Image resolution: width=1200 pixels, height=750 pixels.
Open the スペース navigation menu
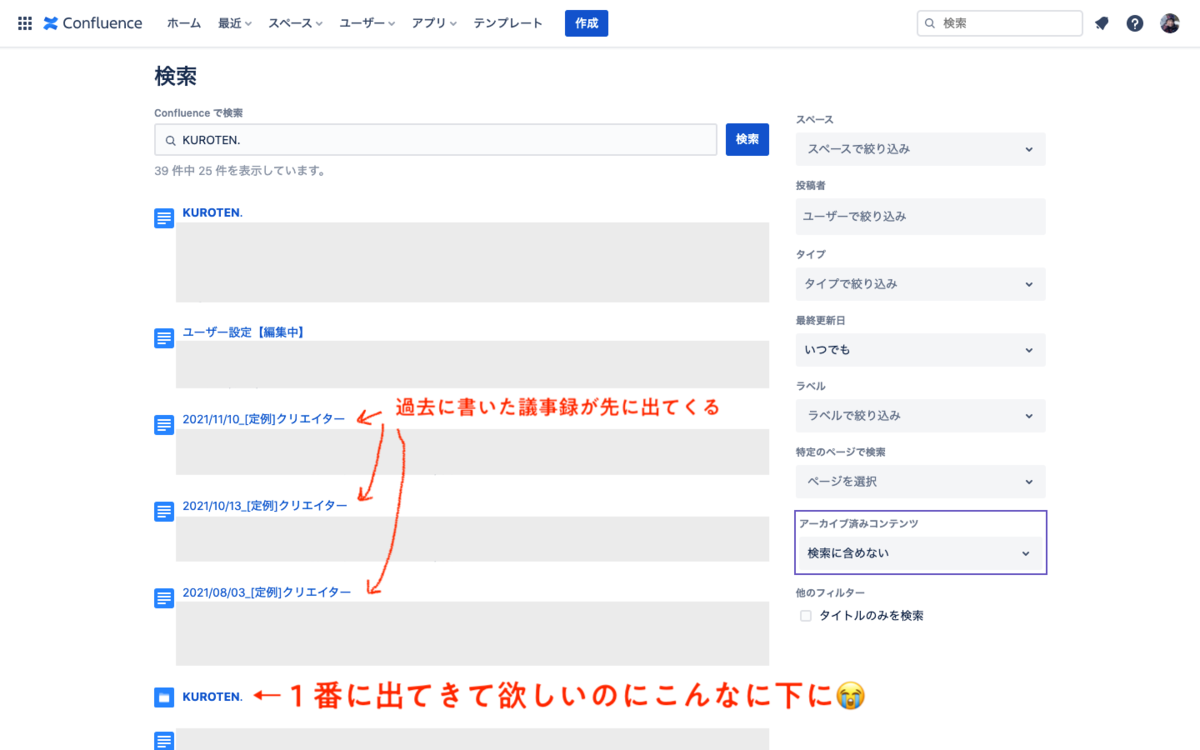tap(296, 23)
